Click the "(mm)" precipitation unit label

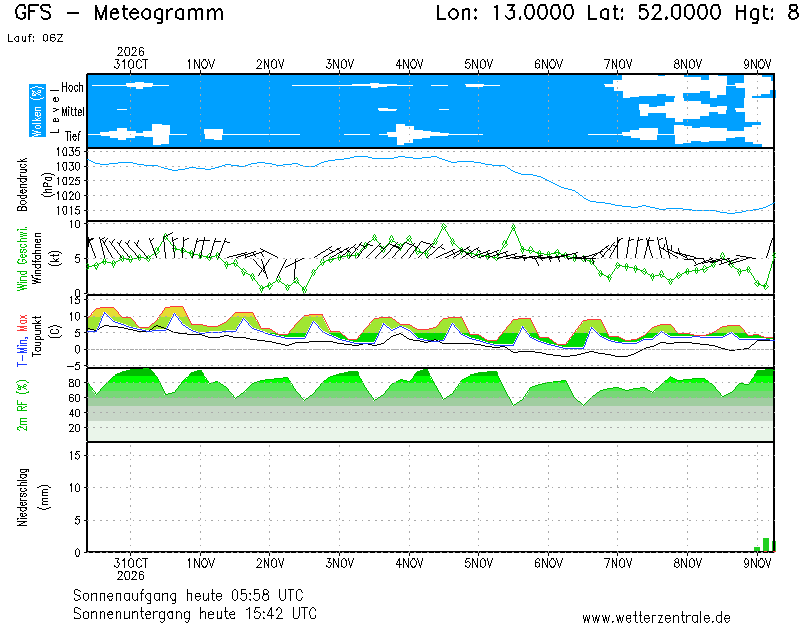coord(46,497)
